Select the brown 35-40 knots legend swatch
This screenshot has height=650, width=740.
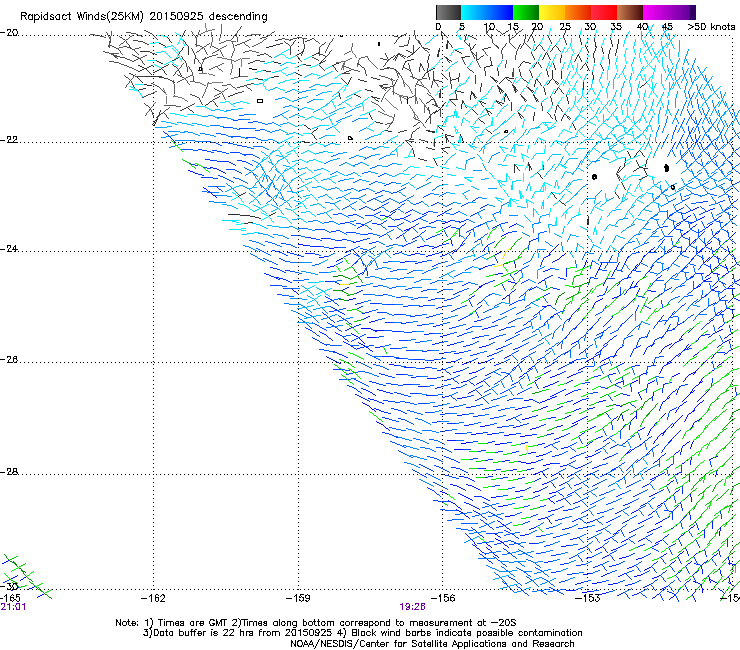coord(630,12)
